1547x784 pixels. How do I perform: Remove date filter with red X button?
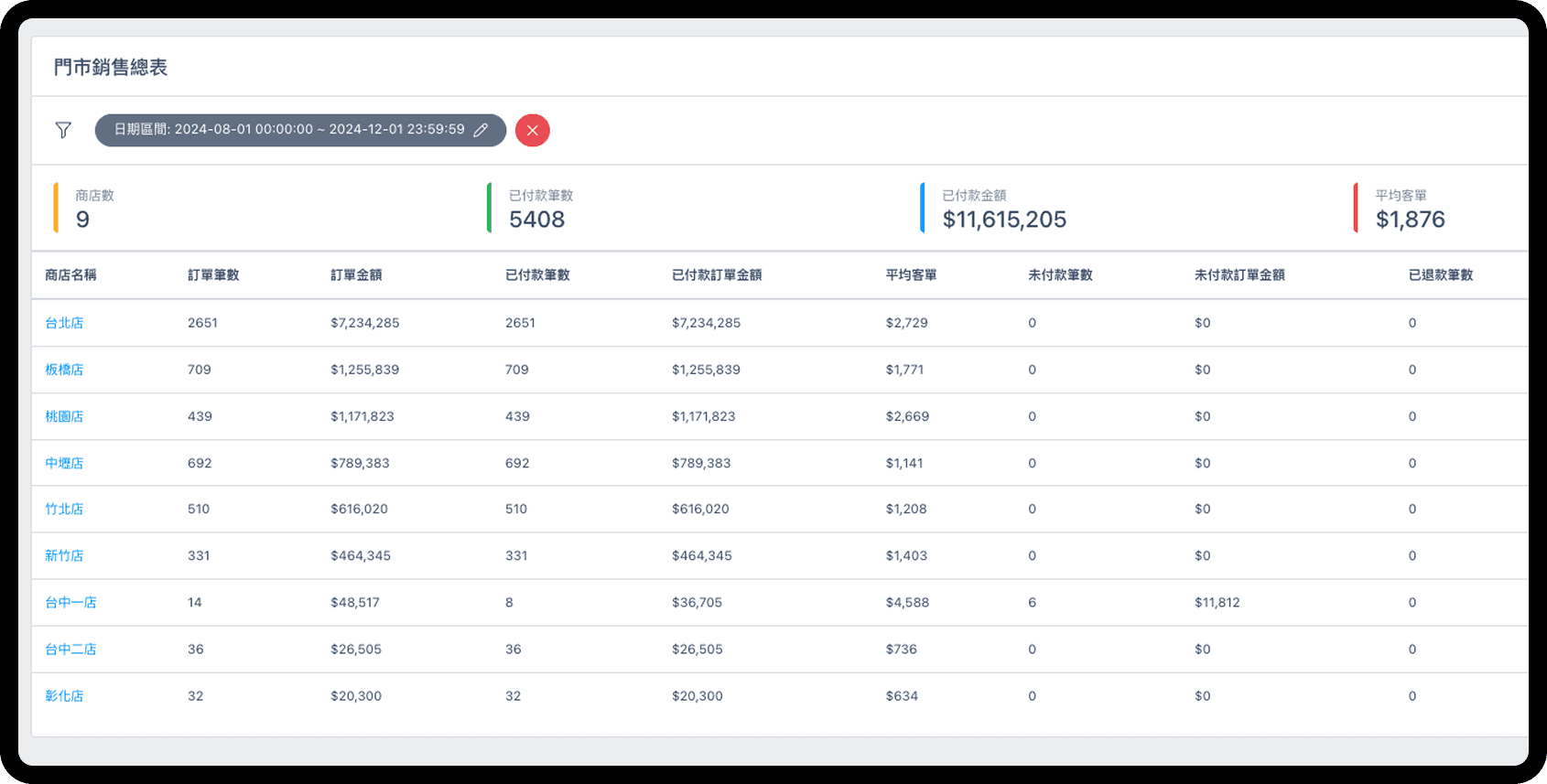coord(532,130)
